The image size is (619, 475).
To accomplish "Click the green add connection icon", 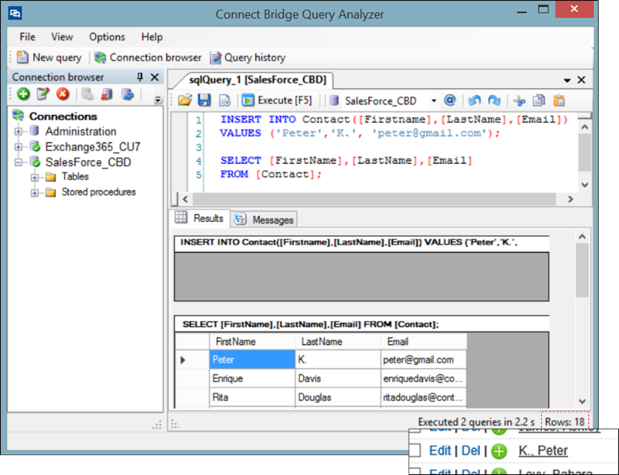I will tap(23, 94).
